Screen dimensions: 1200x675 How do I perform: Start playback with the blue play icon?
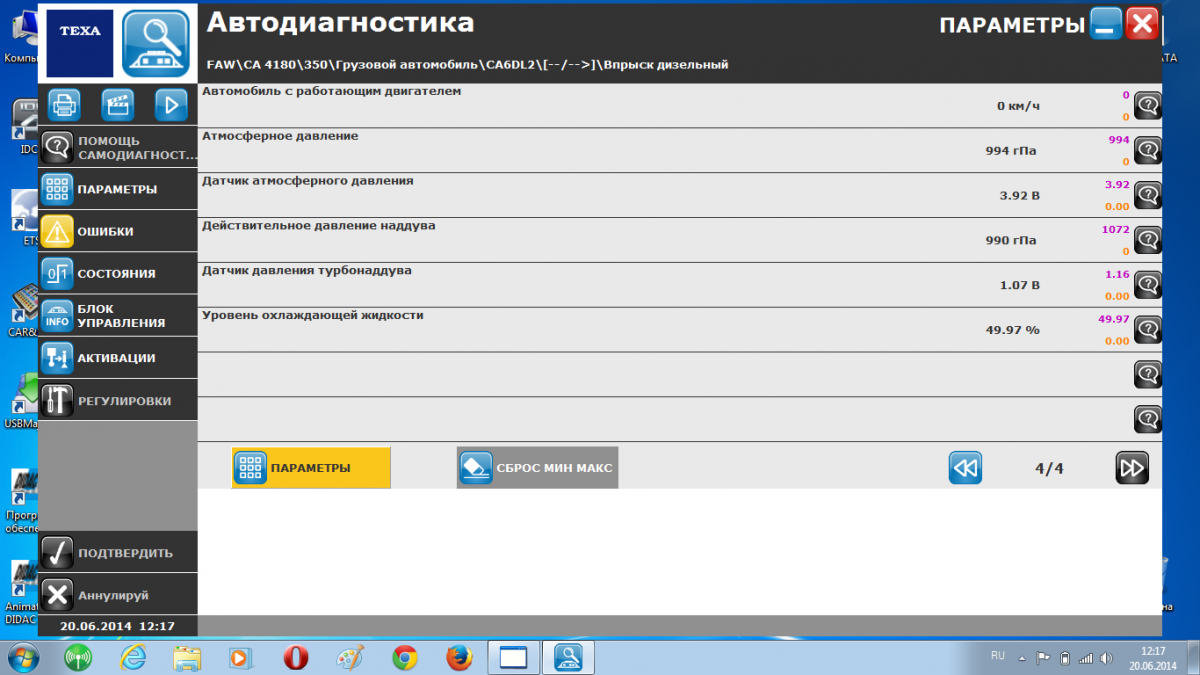(x=171, y=104)
